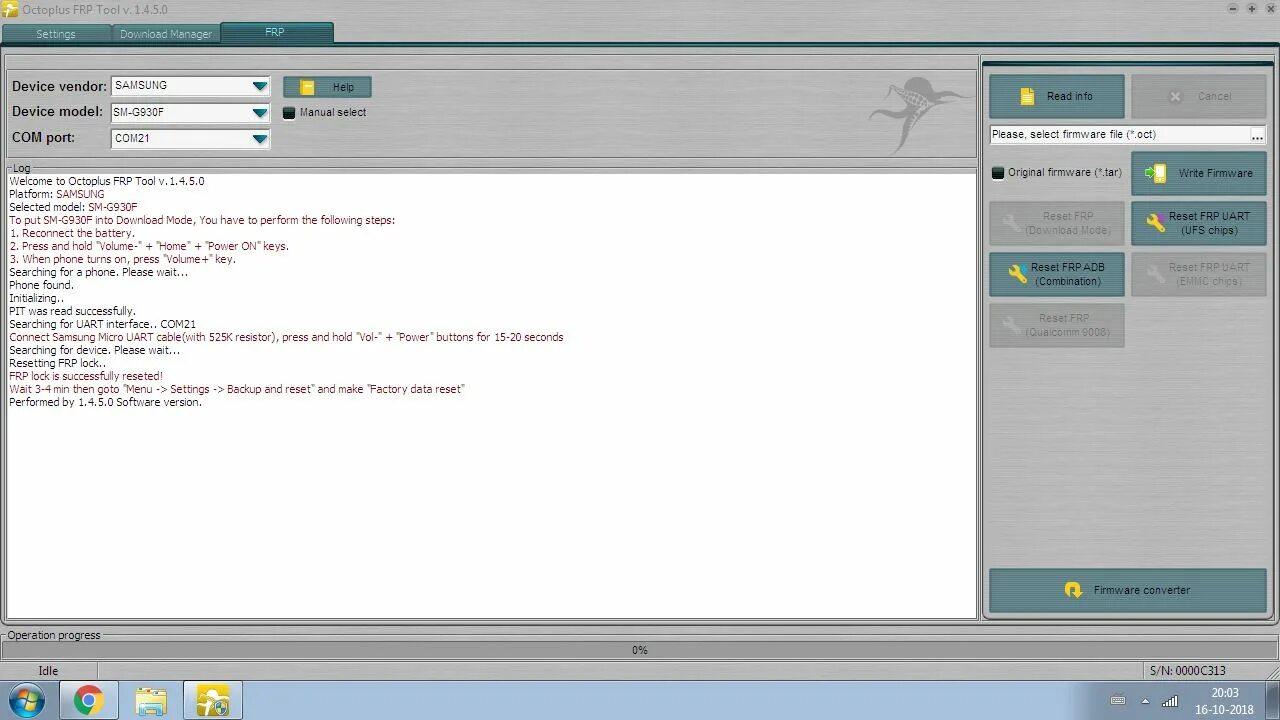
Task: Click log line 'FRP lock is successfully reseted!'
Action: point(86,377)
